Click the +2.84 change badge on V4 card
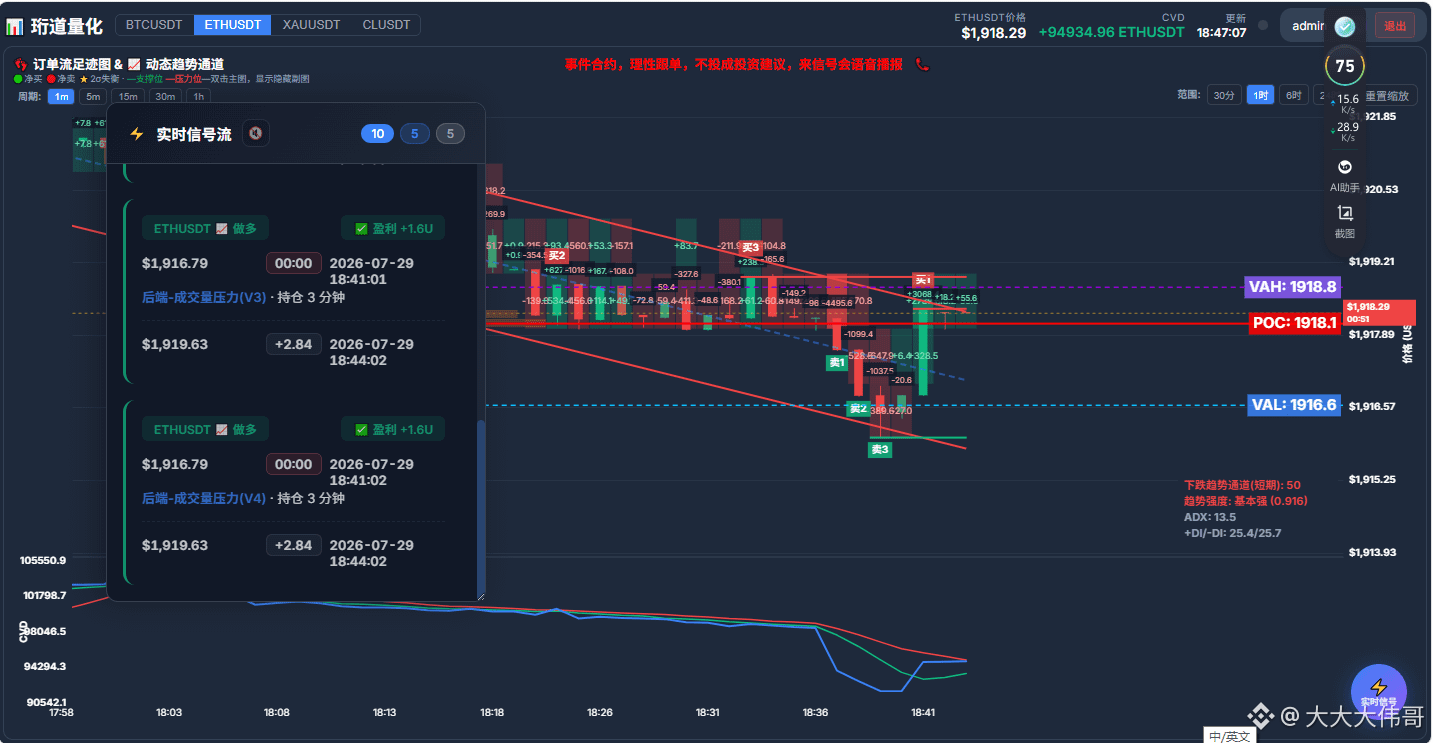The width and height of the screenshot is (1433, 743). [x=294, y=545]
